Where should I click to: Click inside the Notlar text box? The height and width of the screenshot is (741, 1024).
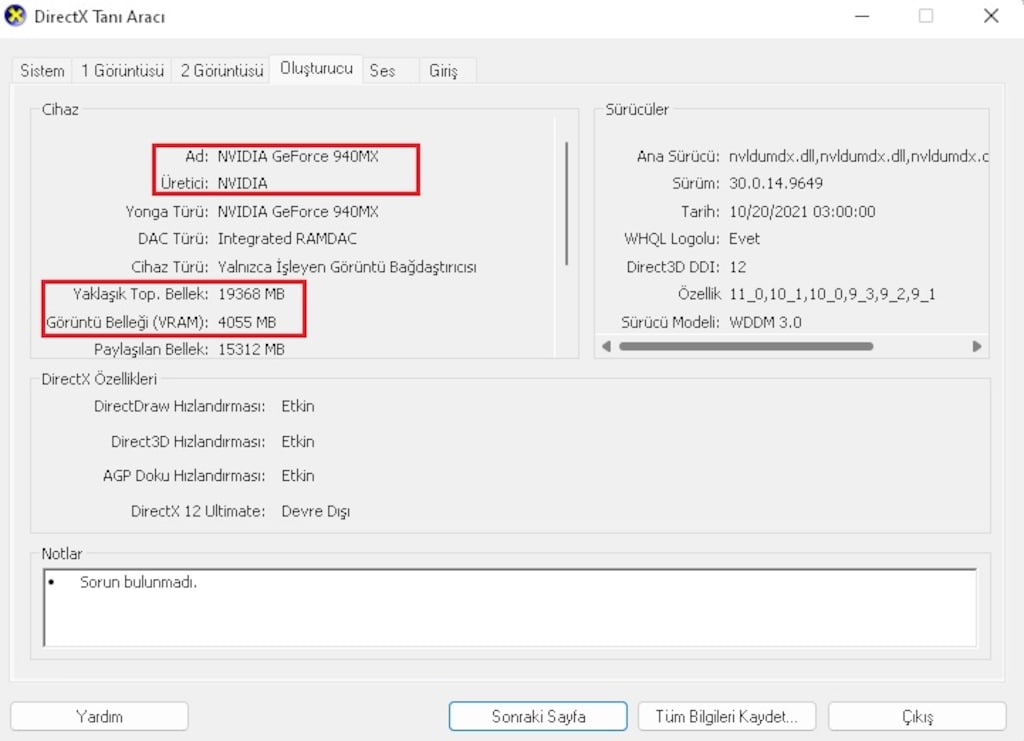coord(510,607)
